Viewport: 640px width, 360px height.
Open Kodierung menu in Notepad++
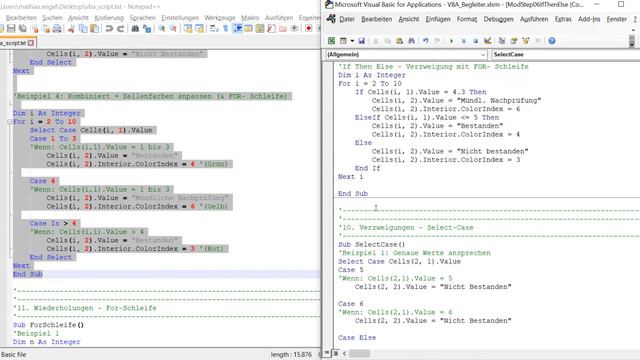109,18
